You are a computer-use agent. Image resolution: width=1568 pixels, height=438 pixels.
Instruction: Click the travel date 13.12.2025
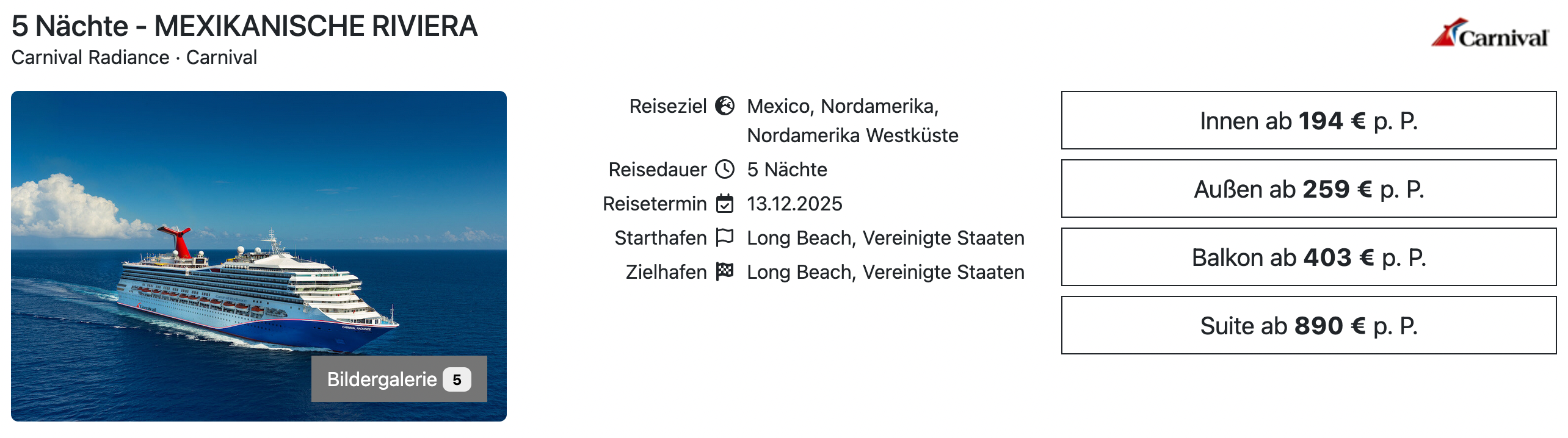coord(794,204)
